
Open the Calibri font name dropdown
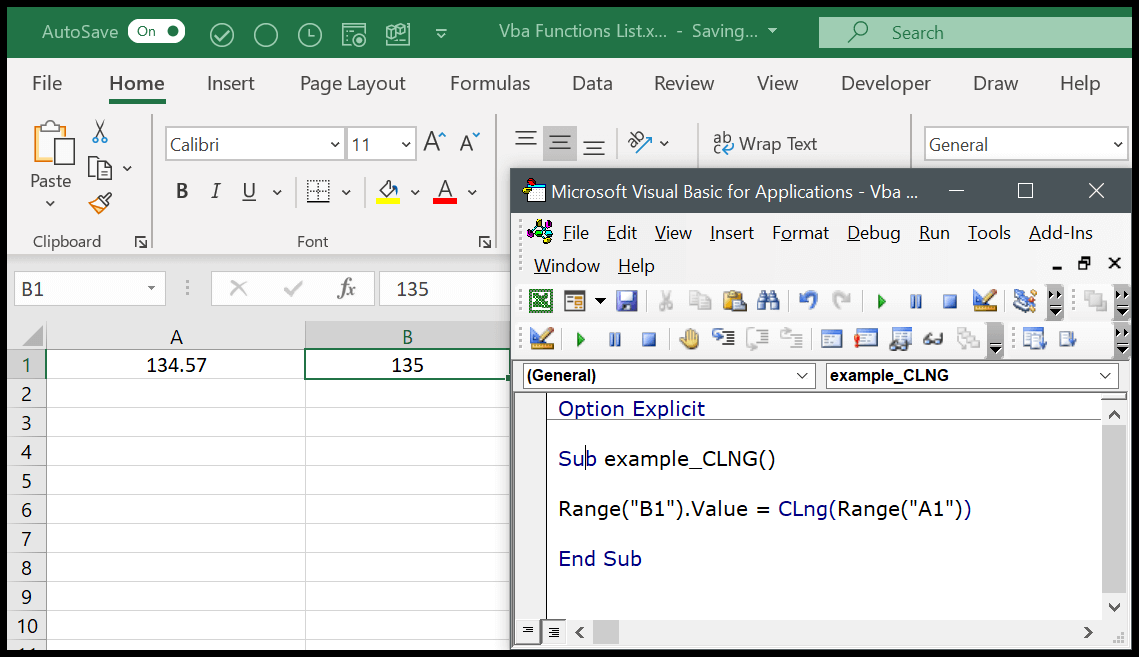point(335,145)
